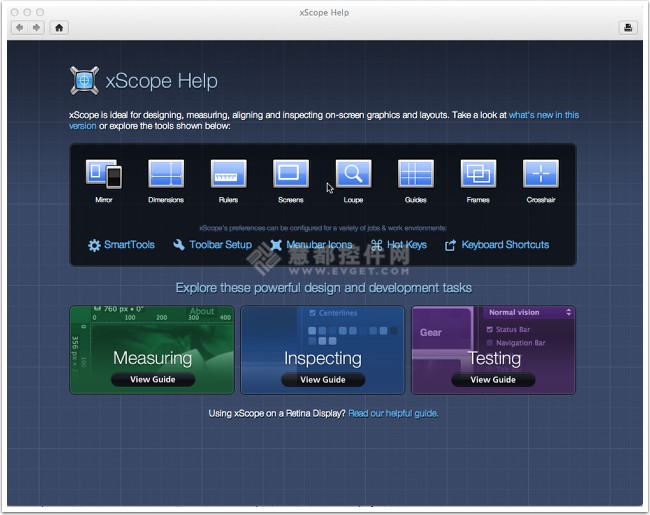Viewport: 650px width, 515px height.
Task: Open the Guides tool icon
Action: [x=416, y=174]
